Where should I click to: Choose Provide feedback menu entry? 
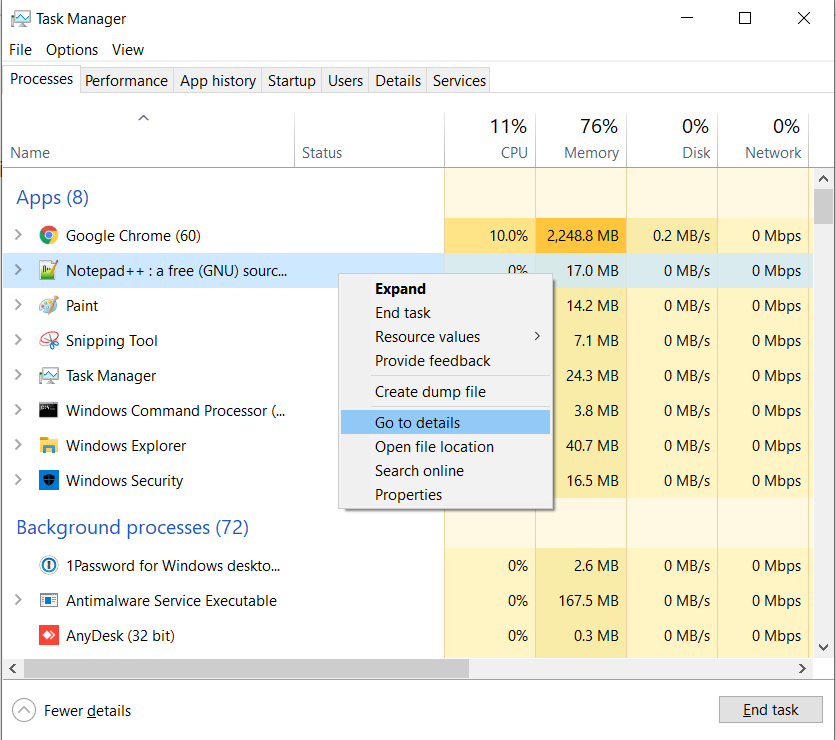pyautogui.click(x=445, y=360)
